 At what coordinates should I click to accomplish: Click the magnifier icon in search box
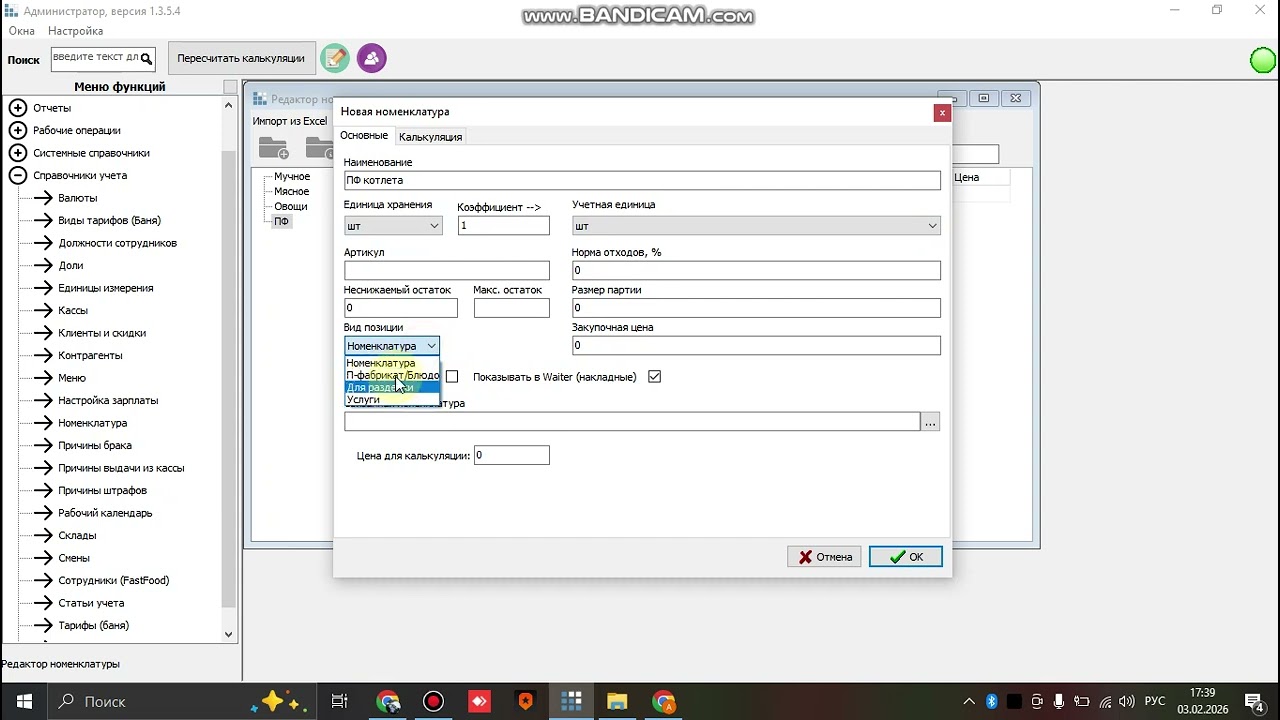click(x=146, y=59)
